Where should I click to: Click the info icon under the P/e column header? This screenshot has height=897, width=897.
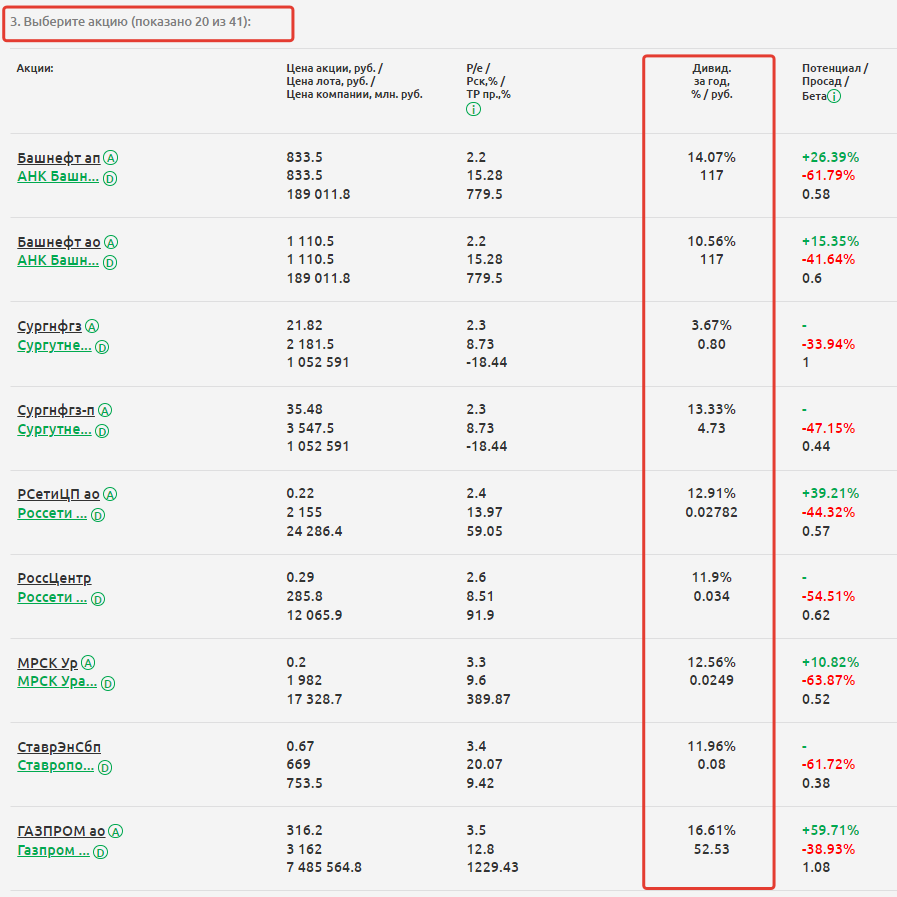(473, 109)
